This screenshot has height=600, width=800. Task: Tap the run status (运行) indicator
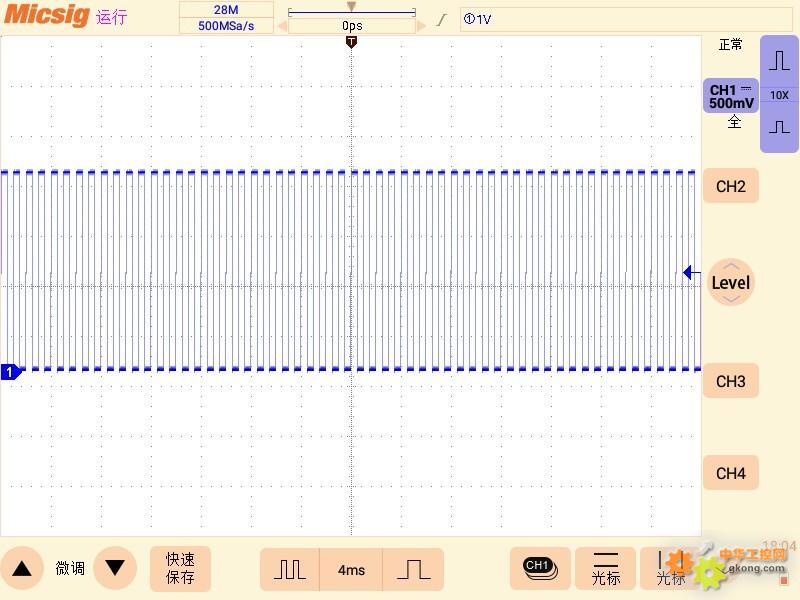pos(111,17)
